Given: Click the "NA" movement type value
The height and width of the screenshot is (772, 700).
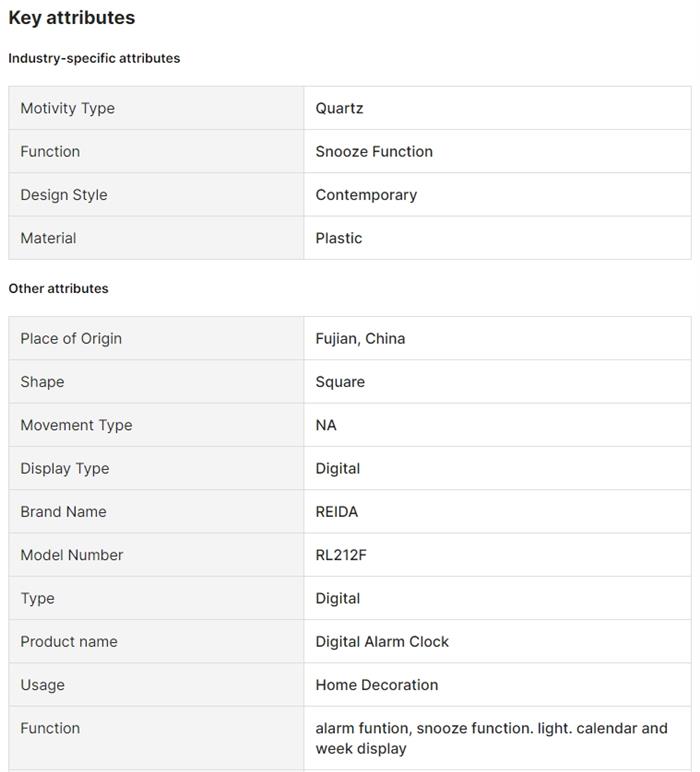Looking at the screenshot, I should pos(326,425).
